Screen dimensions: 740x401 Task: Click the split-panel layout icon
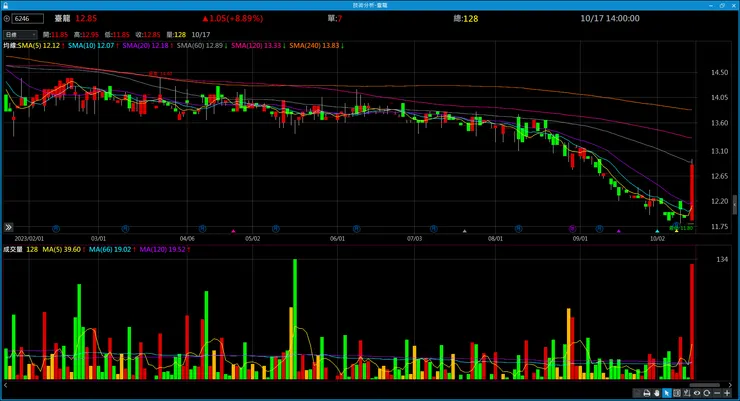click(x=677, y=393)
